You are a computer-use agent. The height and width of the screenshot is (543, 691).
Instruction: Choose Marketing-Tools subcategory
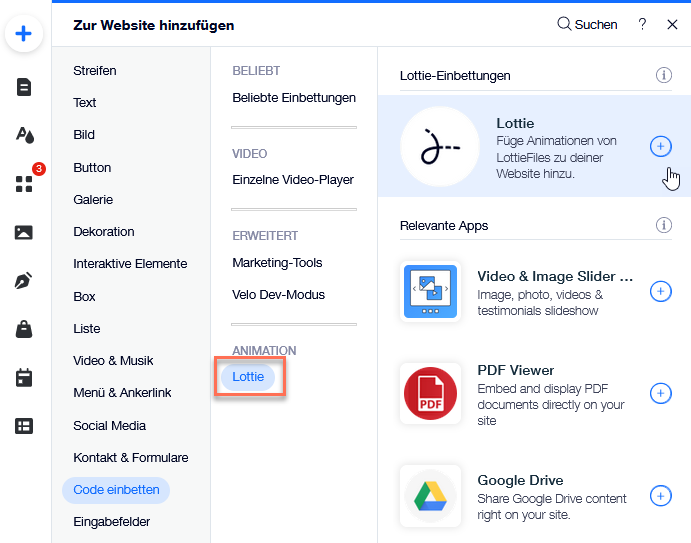[277, 263]
